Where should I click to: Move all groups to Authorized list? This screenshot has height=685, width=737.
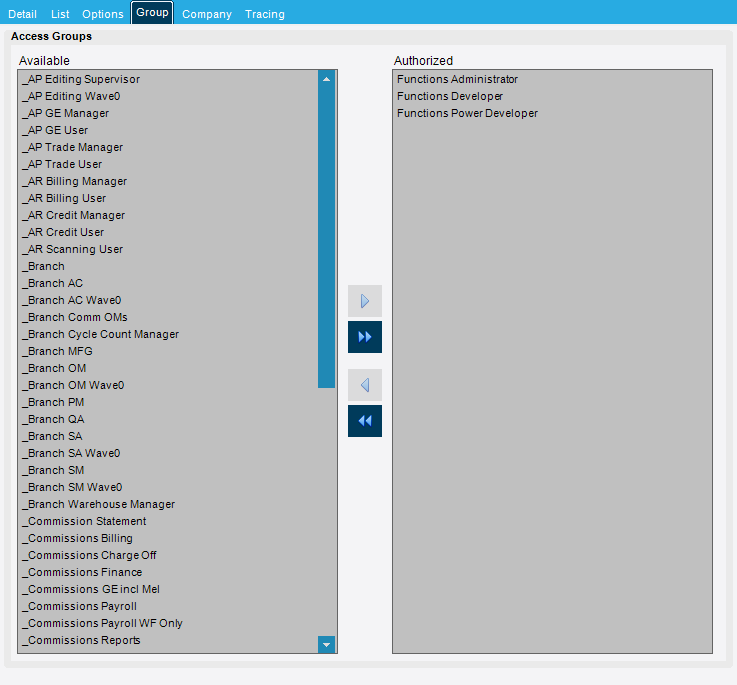tap(365, 337)
